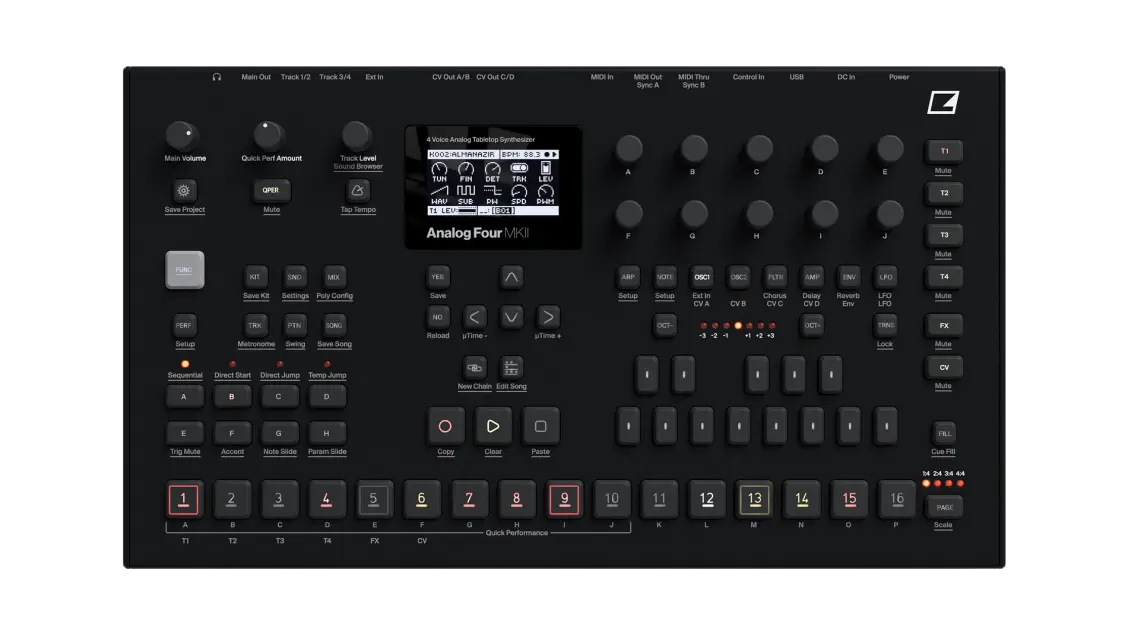Open the ENV parameter page
This screenshot has width=1128, height=635.
tap(849, 277)
